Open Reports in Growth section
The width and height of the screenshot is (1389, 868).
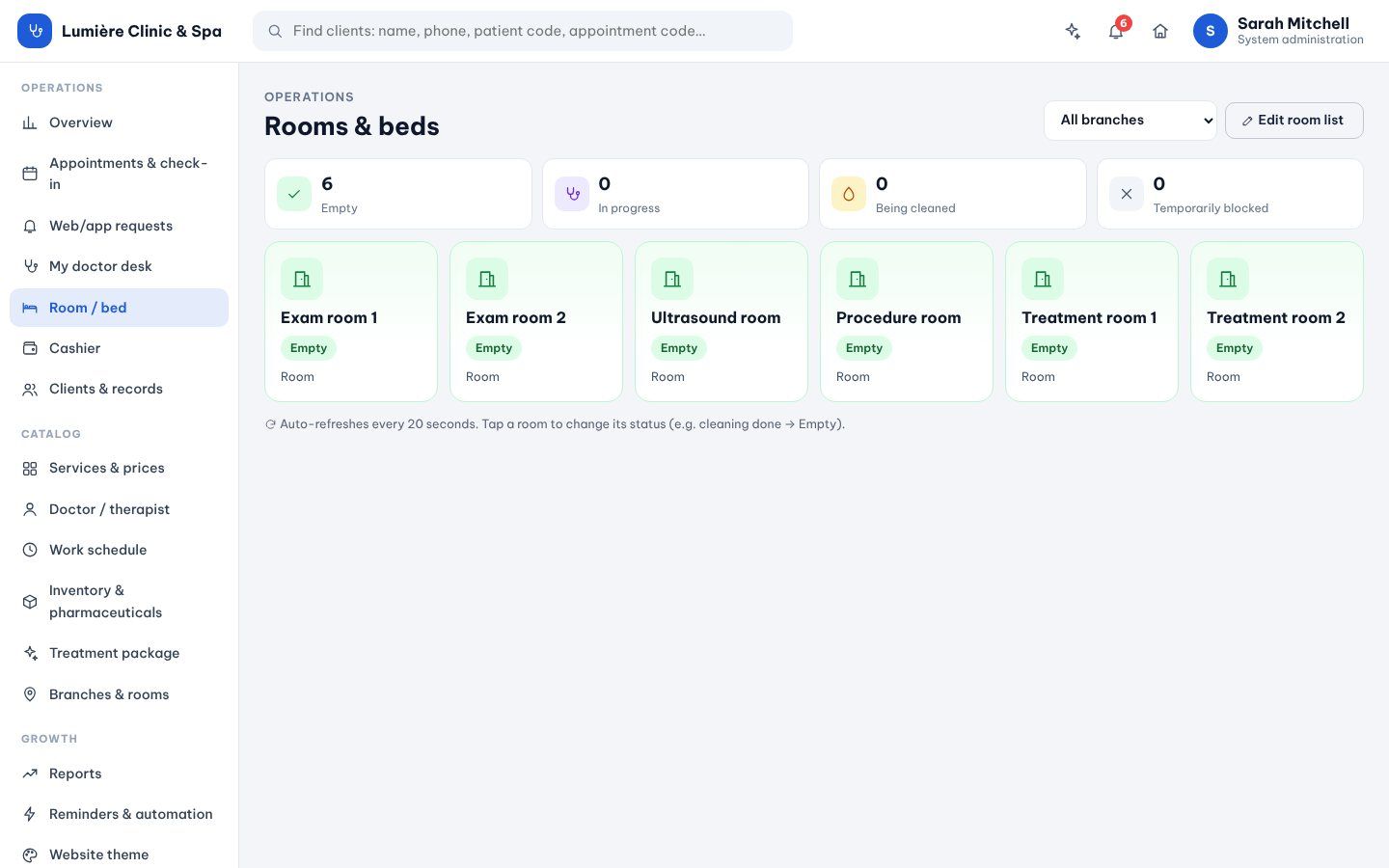[x=119, y=773]
